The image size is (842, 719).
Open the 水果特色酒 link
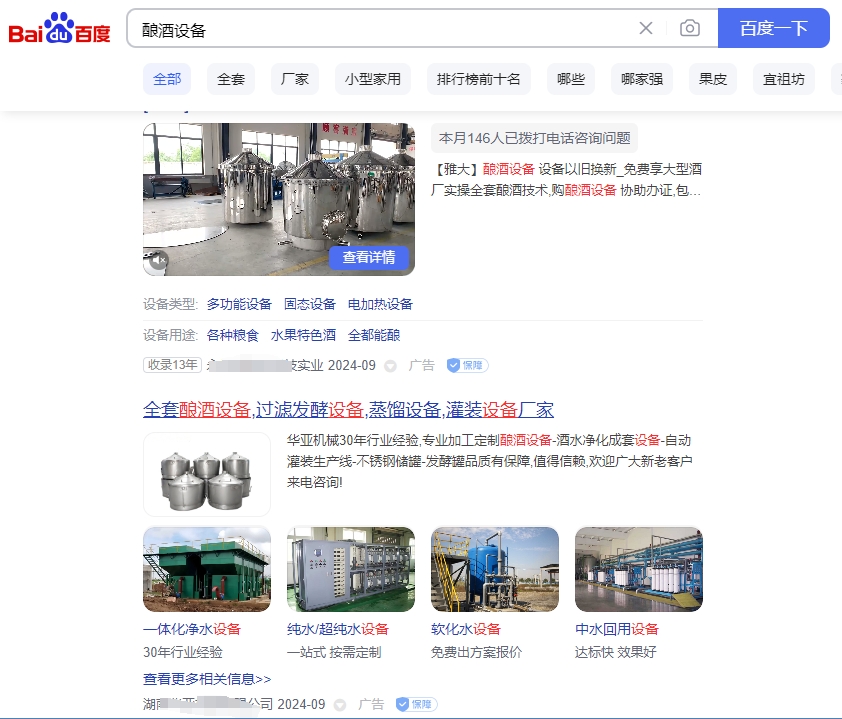coord(303,336)
